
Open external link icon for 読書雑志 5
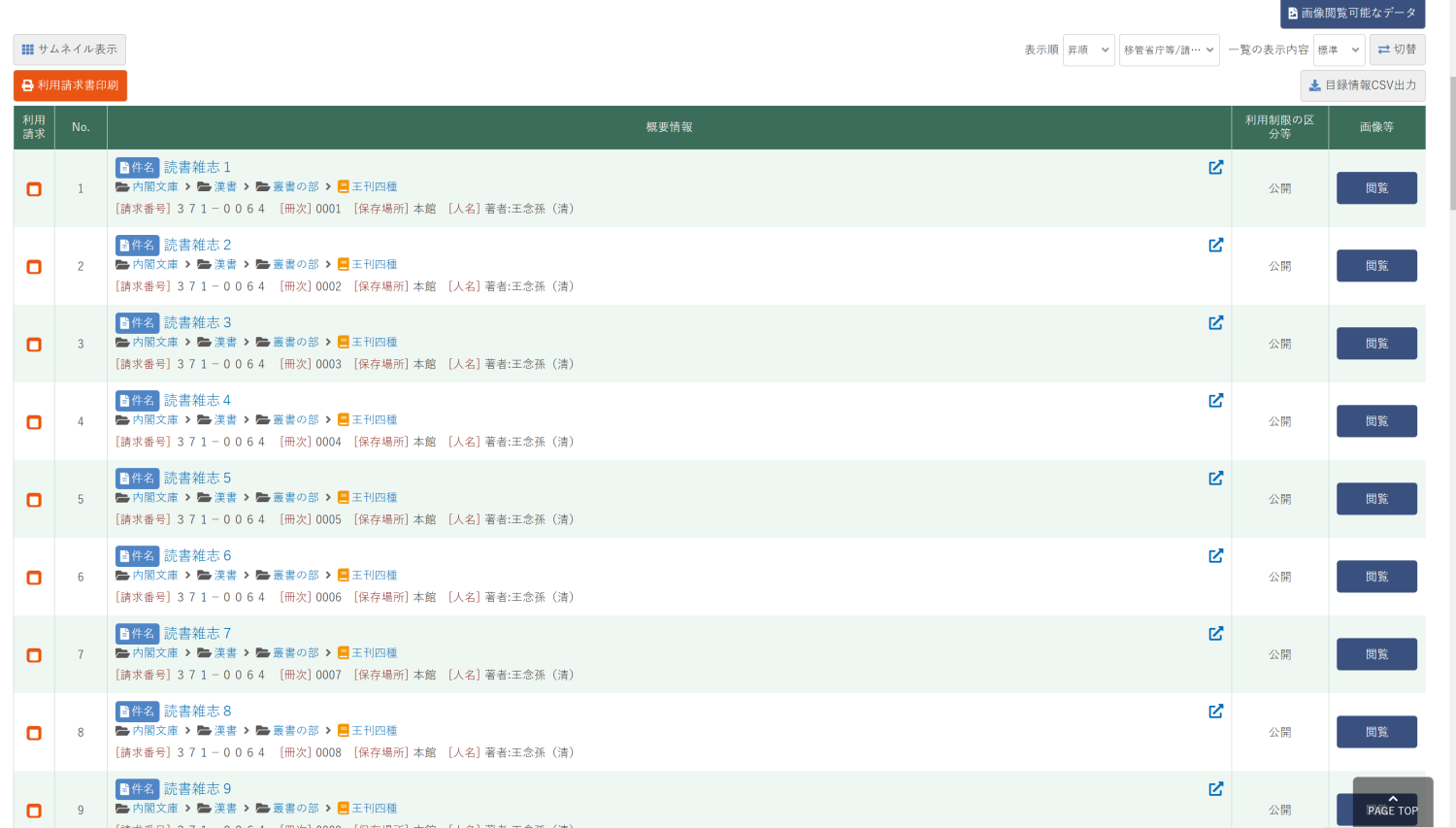coord(1215,479)
